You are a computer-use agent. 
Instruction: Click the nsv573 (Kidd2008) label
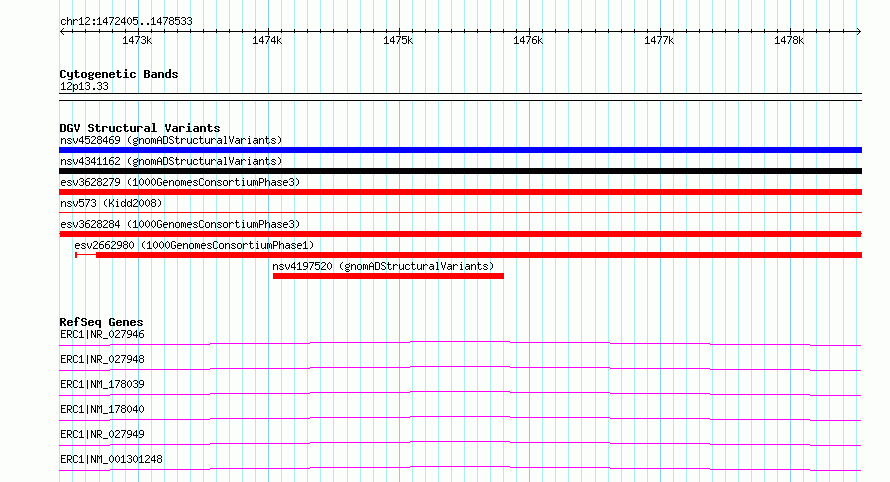(111, 203)
